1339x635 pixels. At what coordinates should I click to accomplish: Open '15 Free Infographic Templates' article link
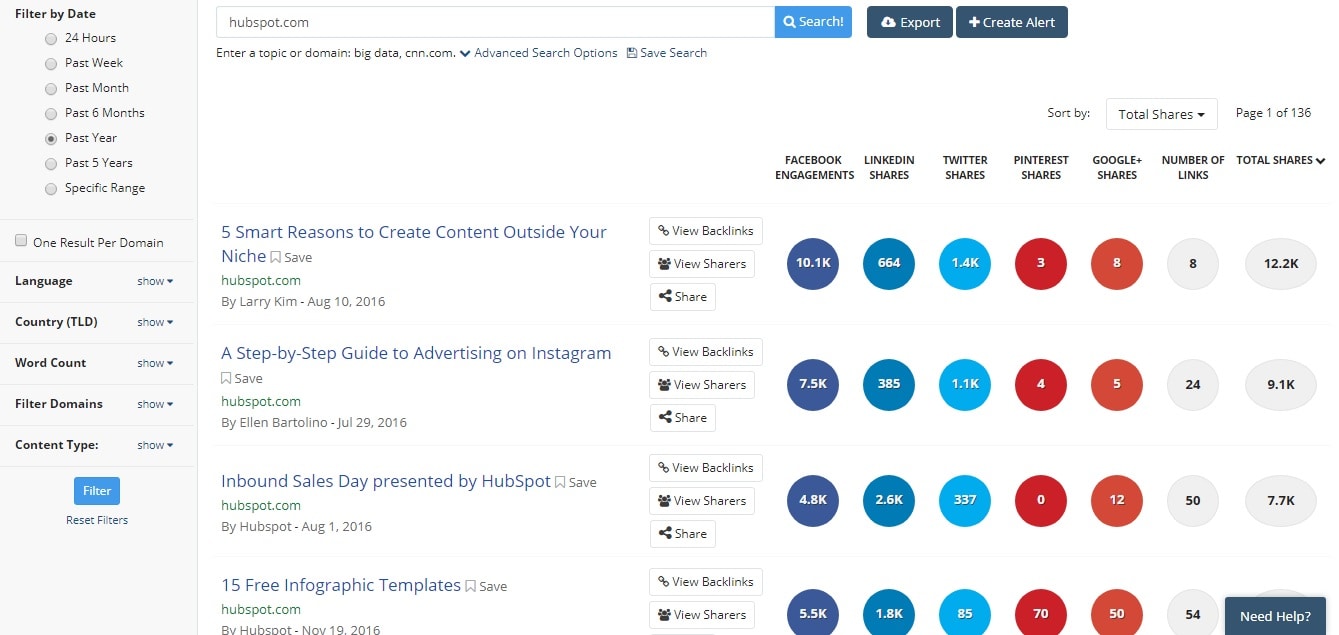click(x=341, y=585)
